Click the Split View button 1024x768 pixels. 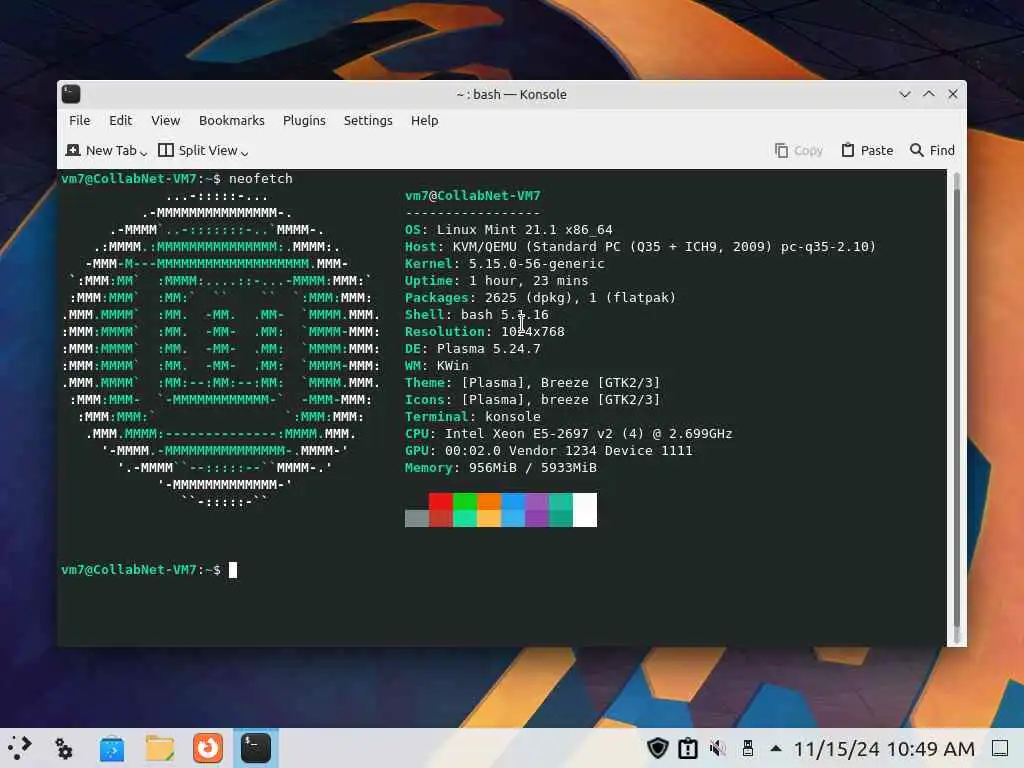(x=198, y=150)
